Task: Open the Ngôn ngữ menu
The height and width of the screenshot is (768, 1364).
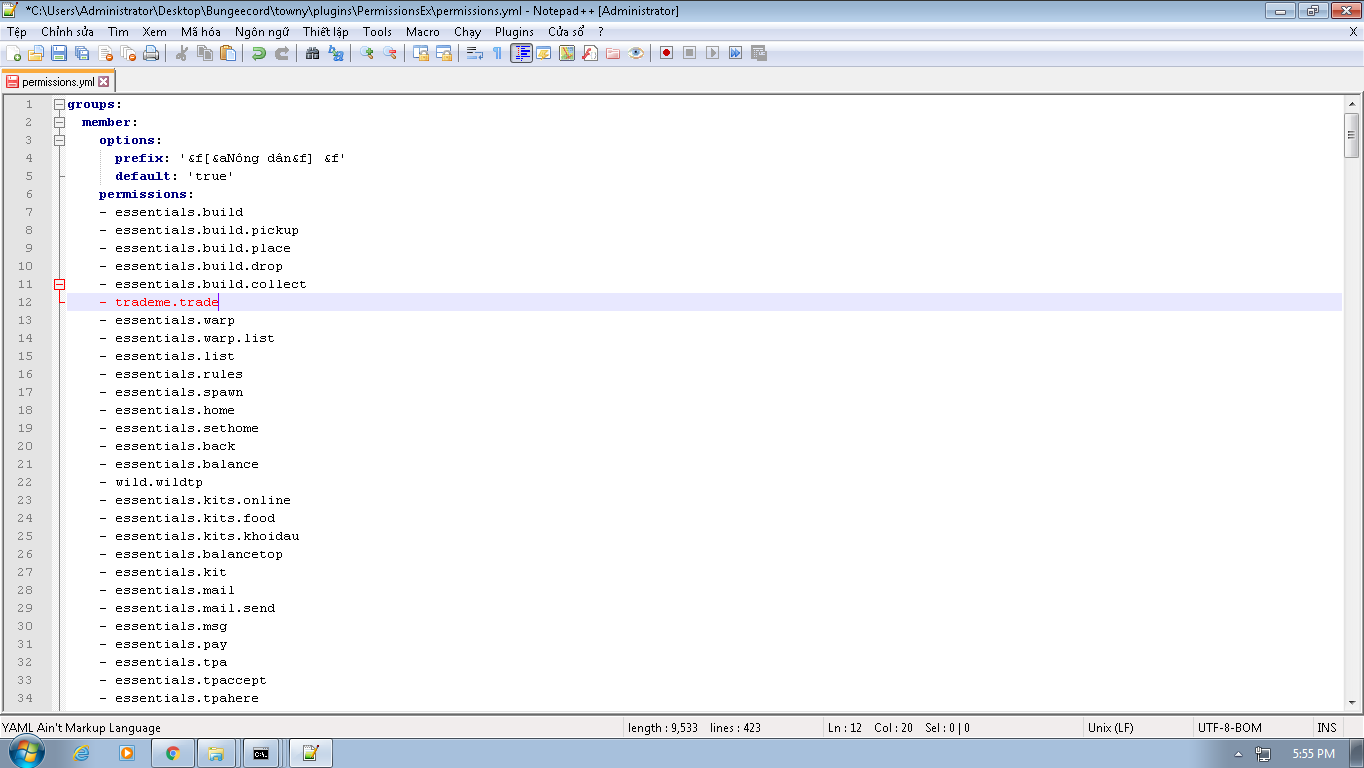Action: point(262,32)
